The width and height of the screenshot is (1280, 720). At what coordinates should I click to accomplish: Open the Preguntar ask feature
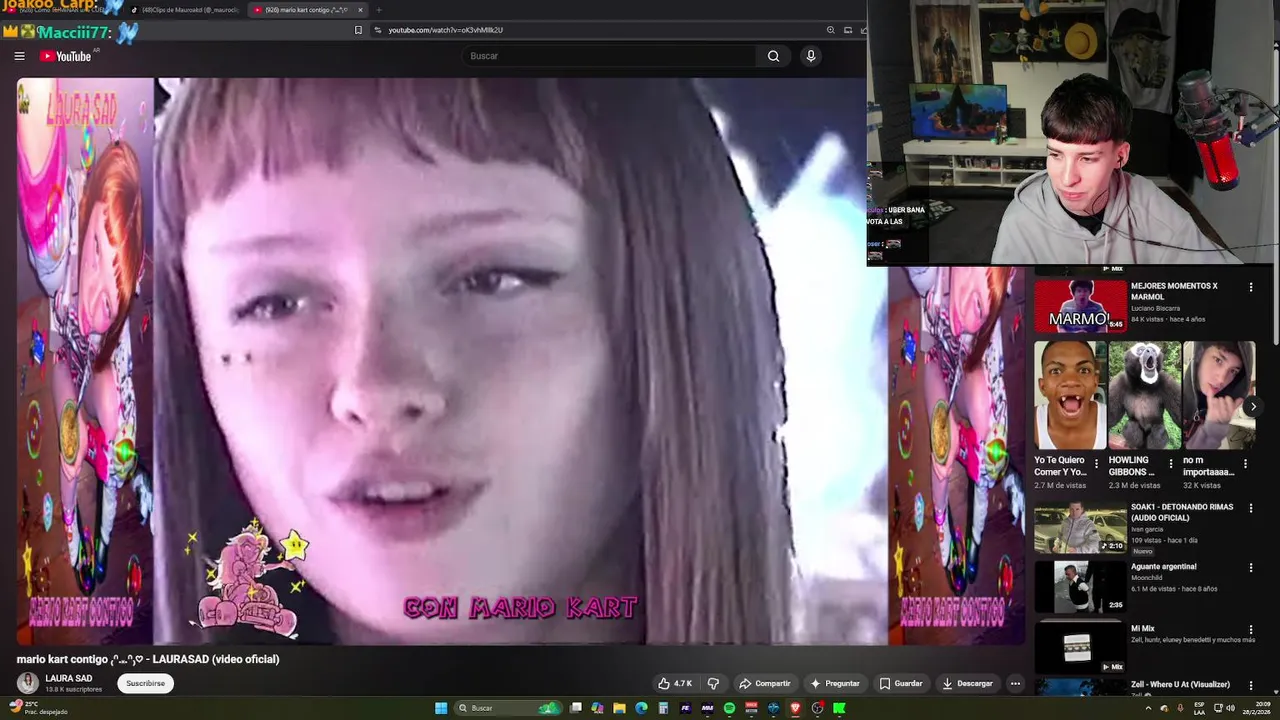835,684
